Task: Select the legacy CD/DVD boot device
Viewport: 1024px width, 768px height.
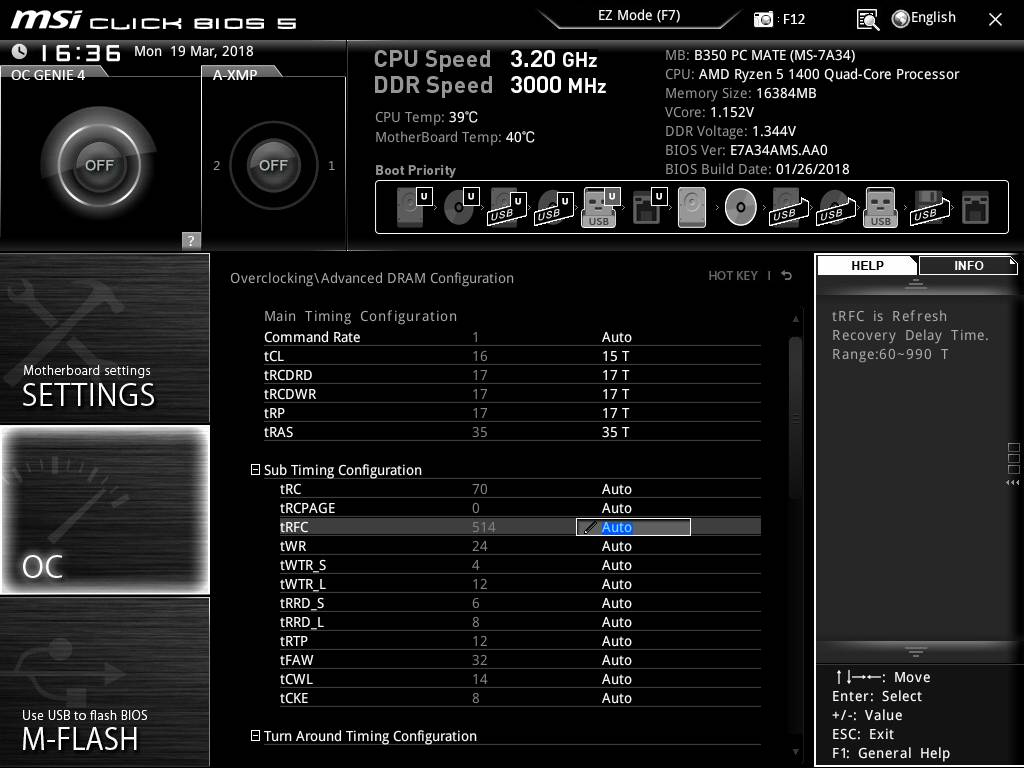Action: [741, 207]
